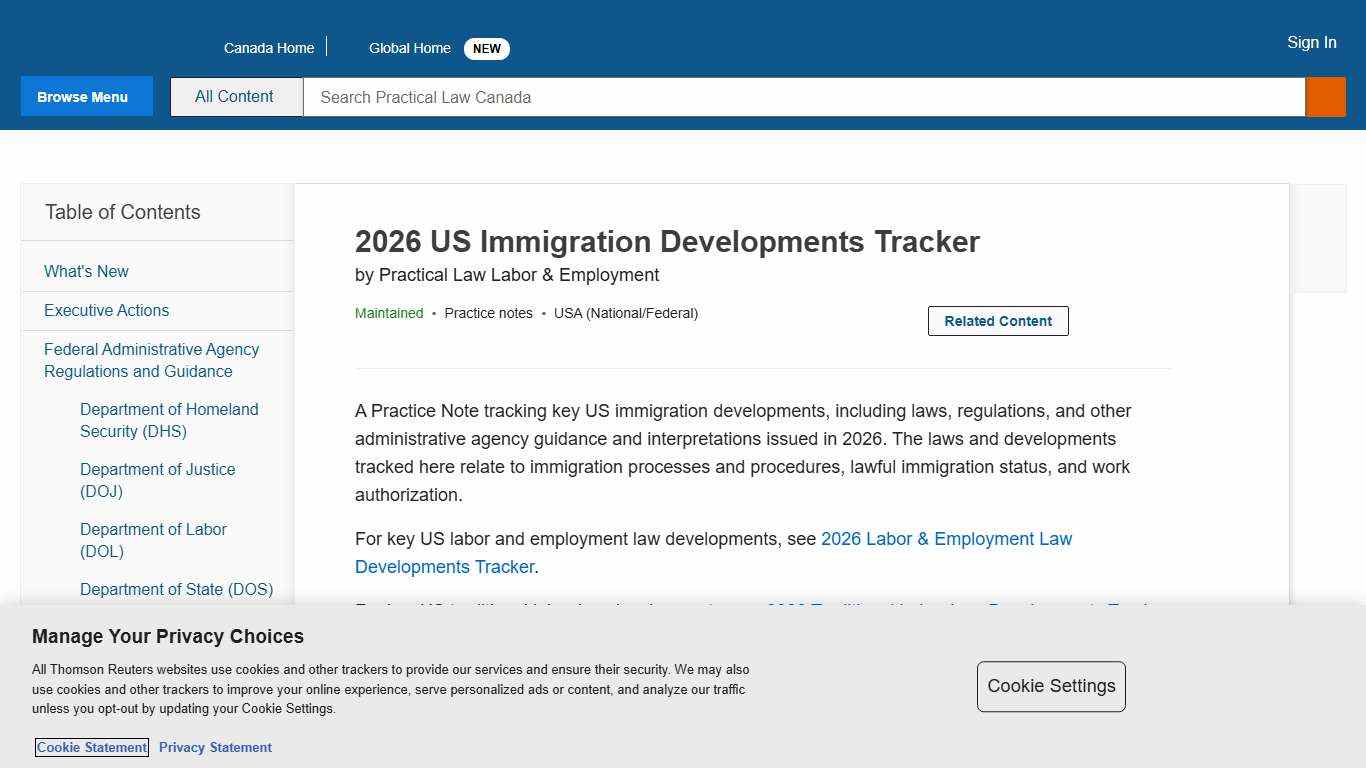Viewport: 1366px width, 768px height.
Task: Click the green Maintained status indicator
Action: coord(389,313)
